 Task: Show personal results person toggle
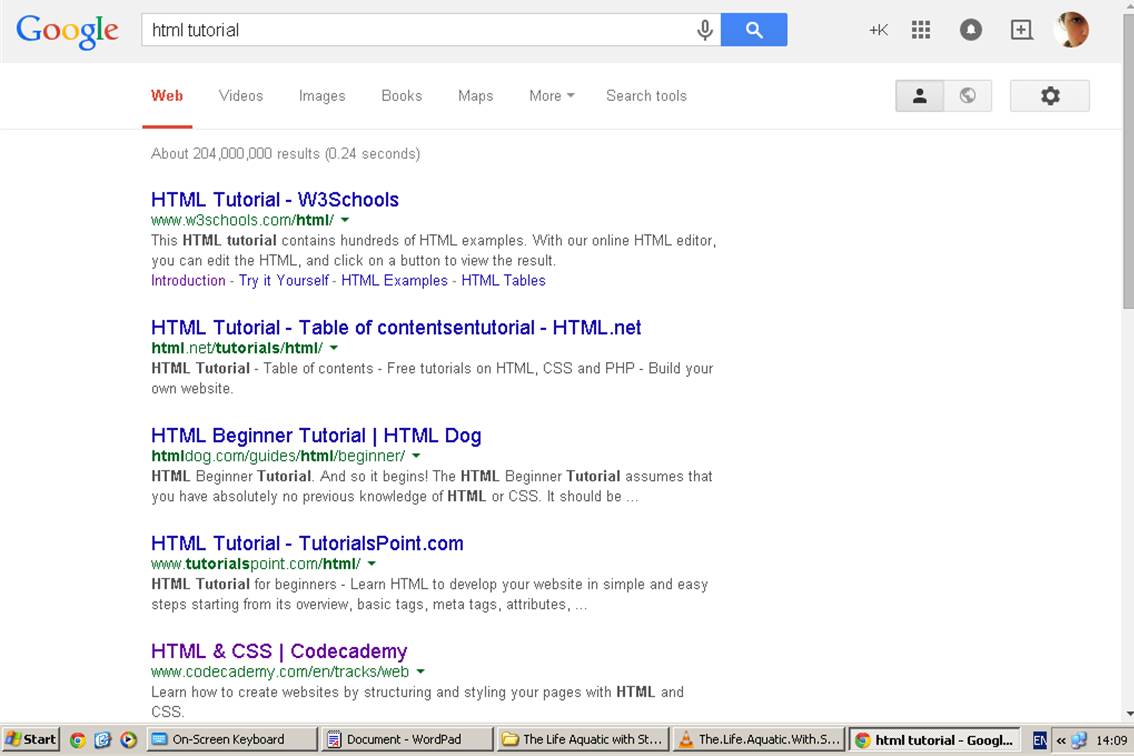point(919,95)
